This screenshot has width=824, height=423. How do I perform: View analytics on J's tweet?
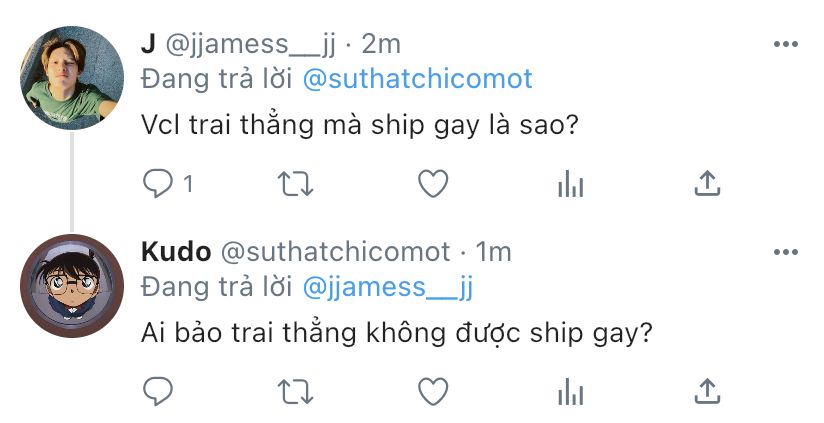point(571,184)
